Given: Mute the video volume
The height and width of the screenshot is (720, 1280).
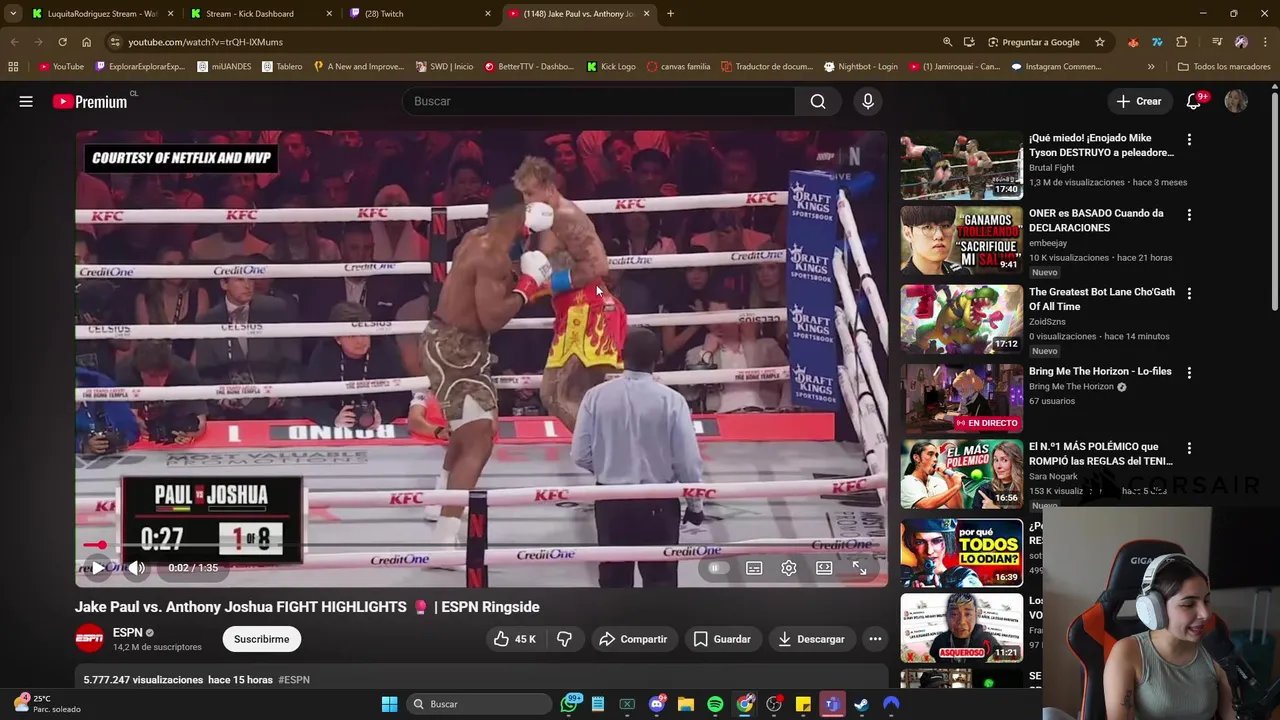Looking at the screenshot, I should click(137, 568).
